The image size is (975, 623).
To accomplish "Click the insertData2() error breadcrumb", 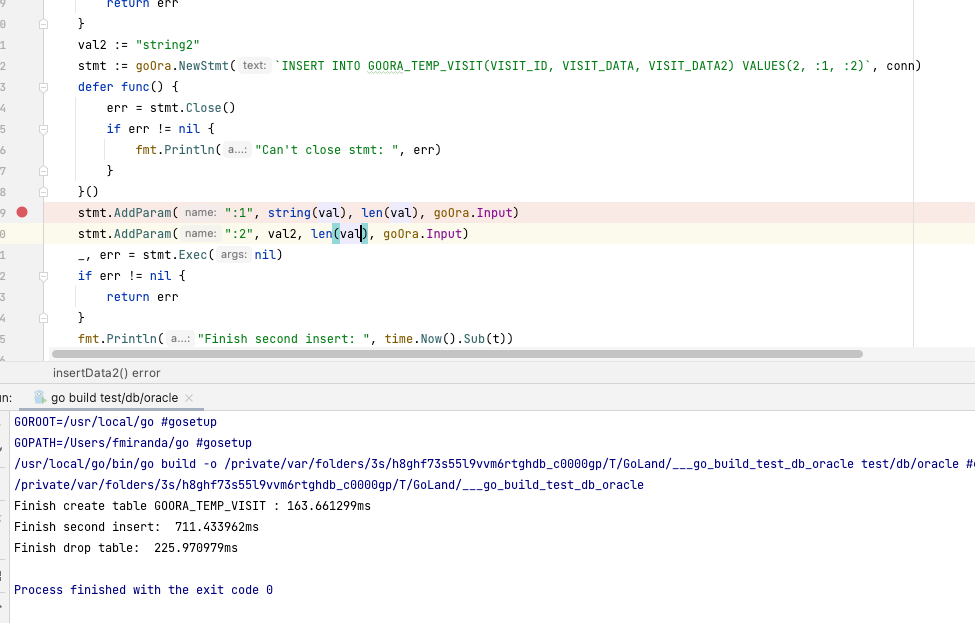I will [105, 373].
